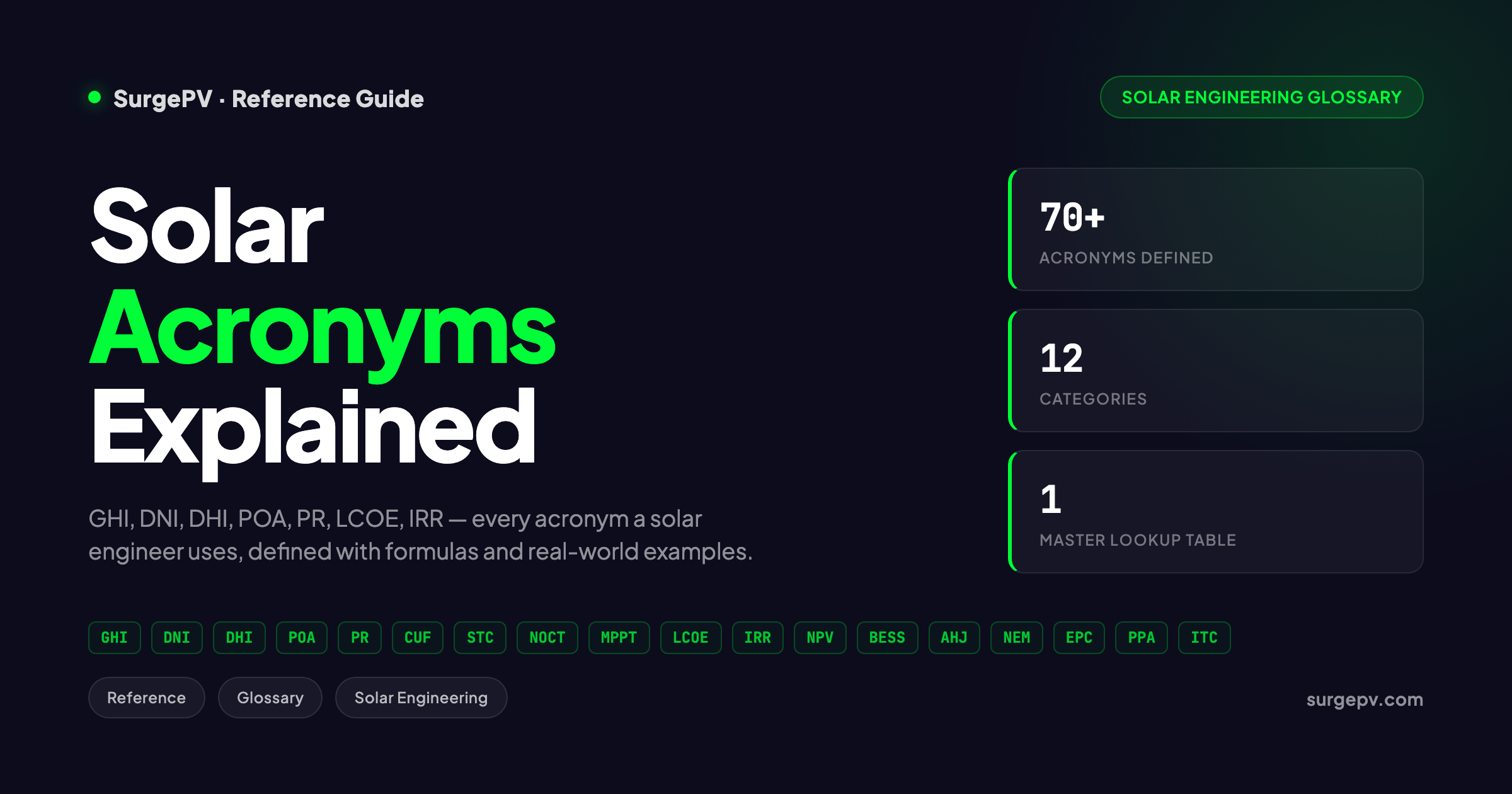Select the NPV acronym tag
Viewport: 1512px width, 794px height.
pyautogui.click(x=820, y=638)
